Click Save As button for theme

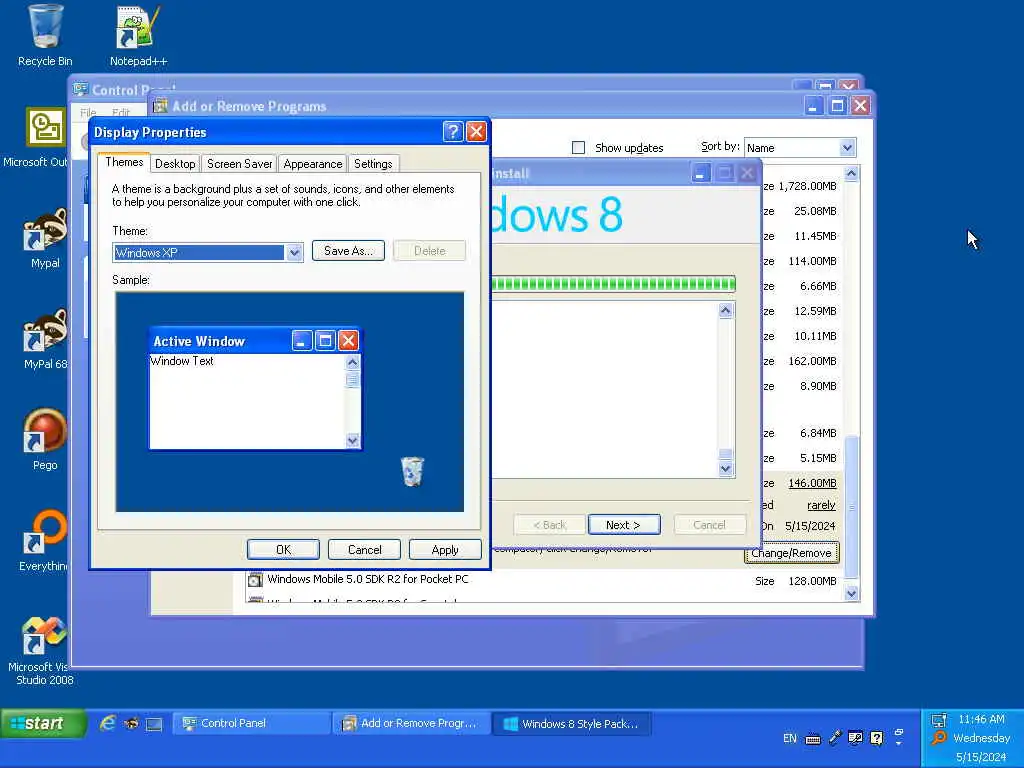348,251
